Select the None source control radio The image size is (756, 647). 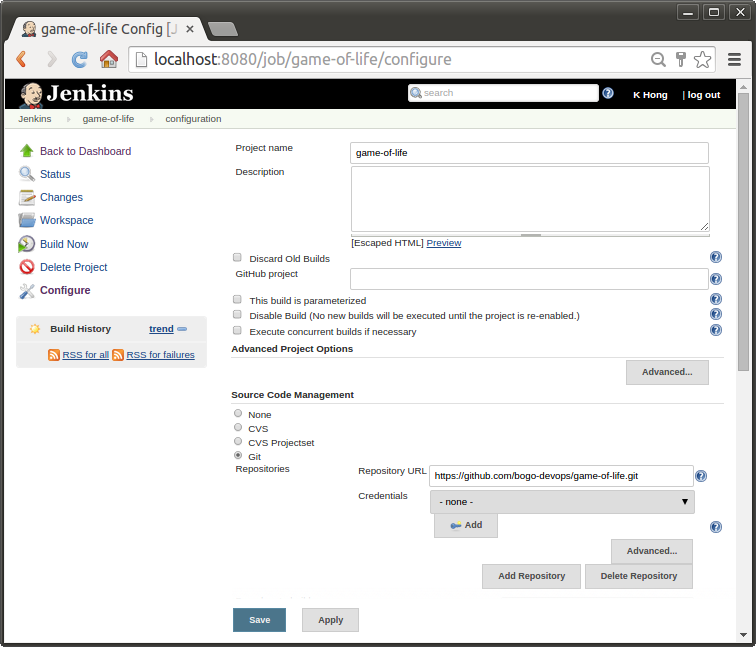point(238,413)
